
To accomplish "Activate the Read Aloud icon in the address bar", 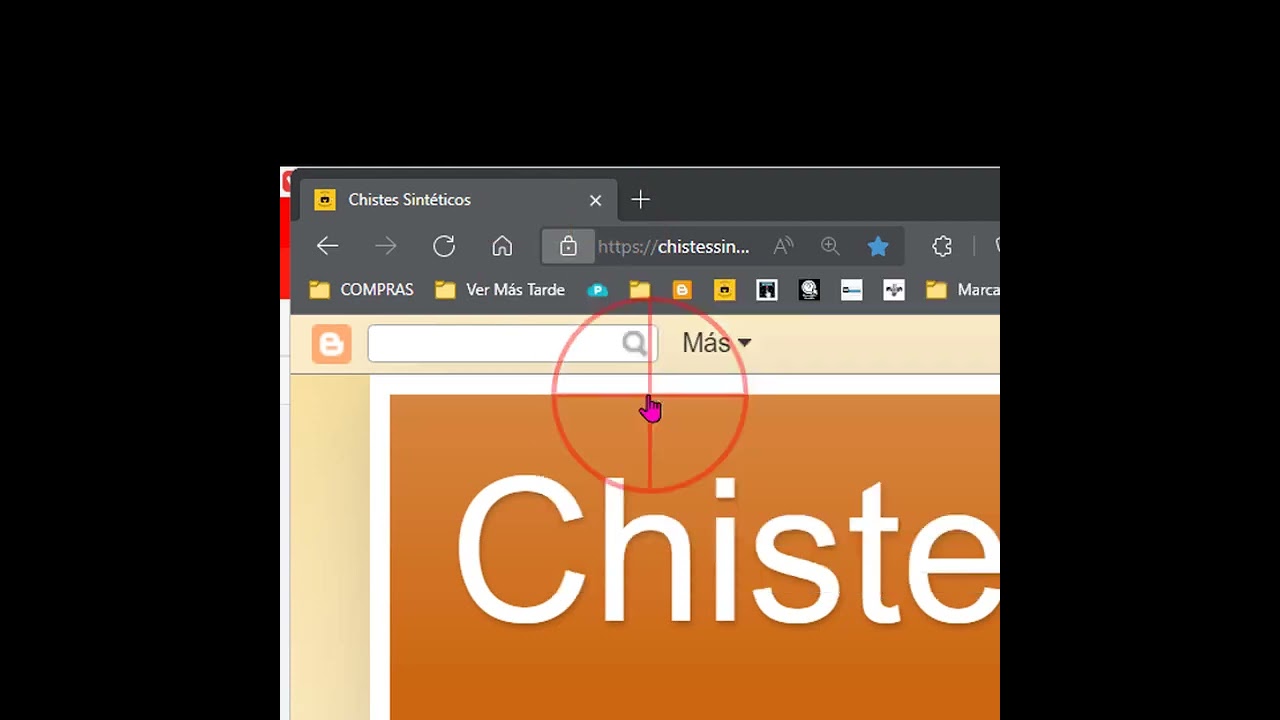I will (783, 246).
